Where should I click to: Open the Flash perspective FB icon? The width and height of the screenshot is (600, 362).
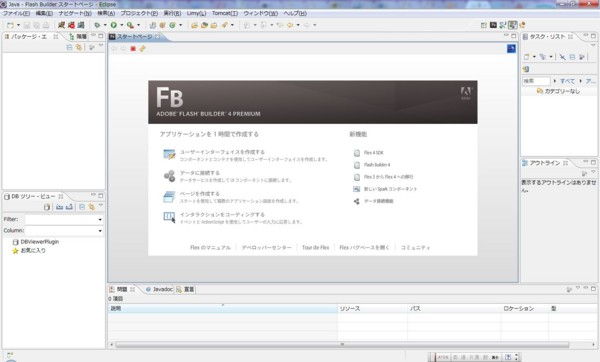coord(493,25)
